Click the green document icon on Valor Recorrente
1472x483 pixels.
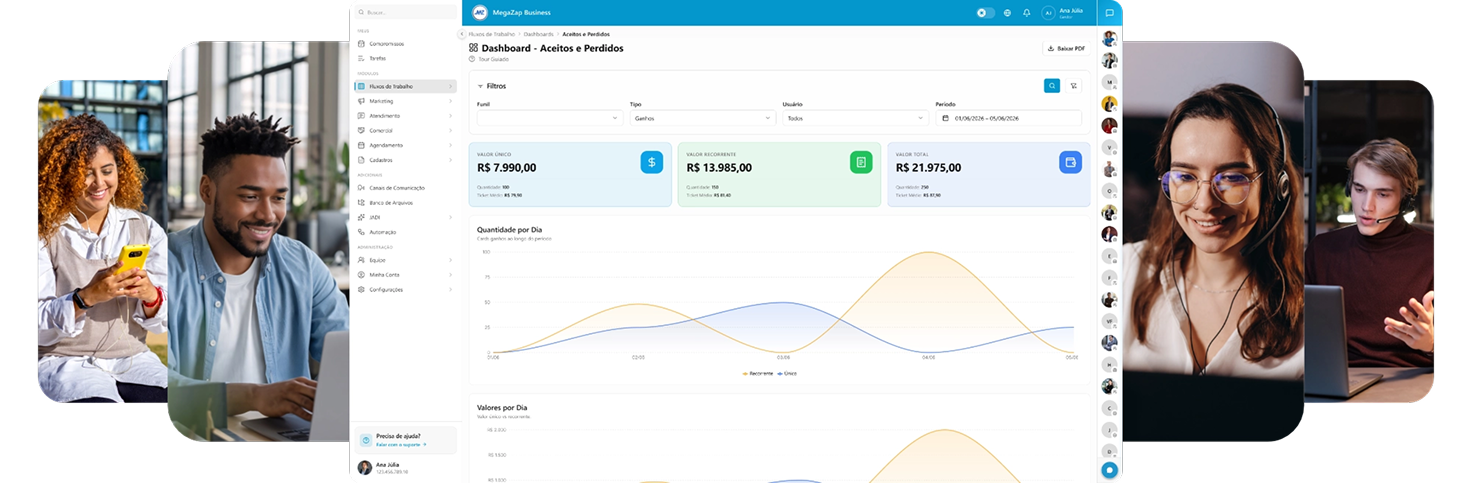point(861,162)
